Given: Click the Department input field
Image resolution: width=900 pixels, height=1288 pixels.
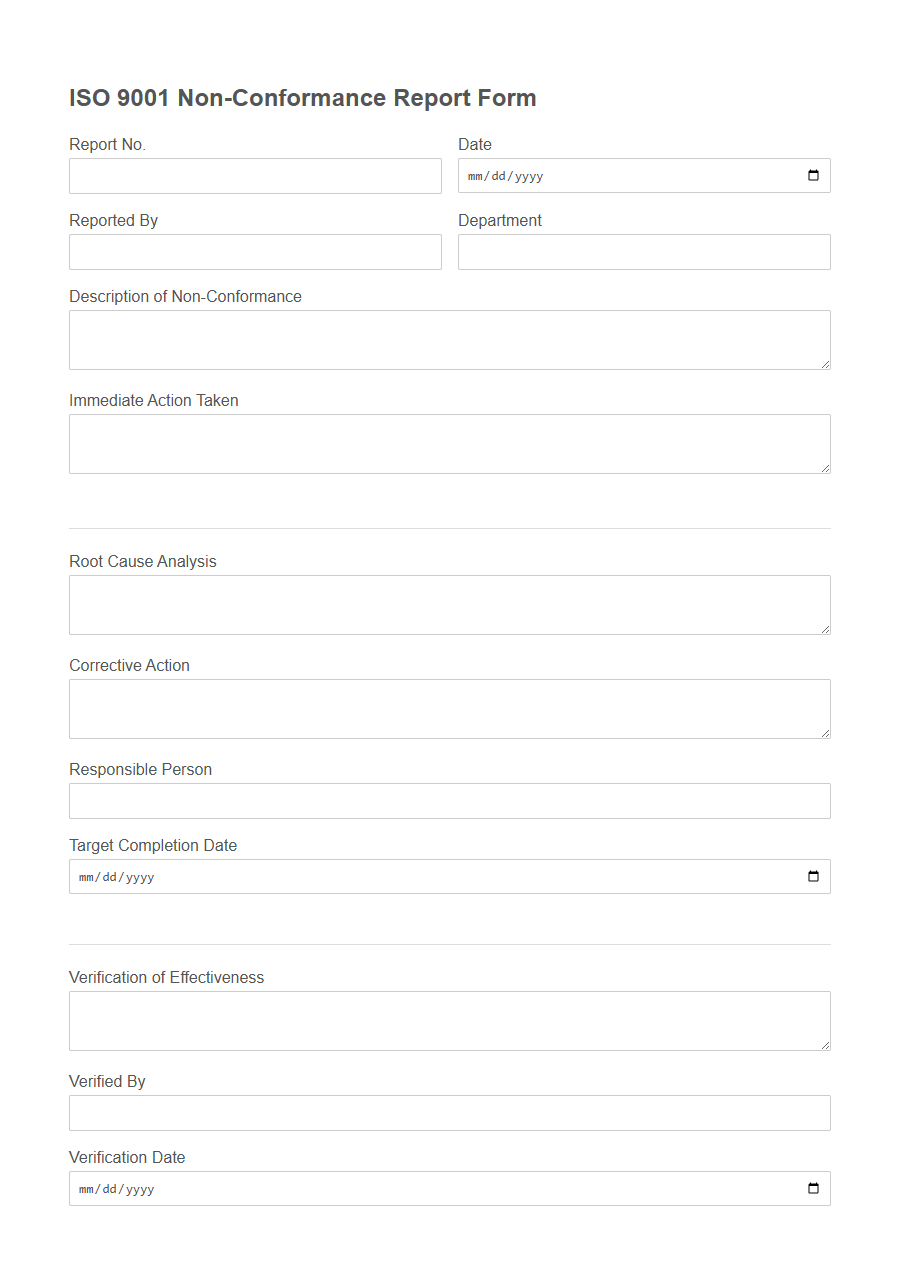Looking at the screenshot, I should coord(644,251).
